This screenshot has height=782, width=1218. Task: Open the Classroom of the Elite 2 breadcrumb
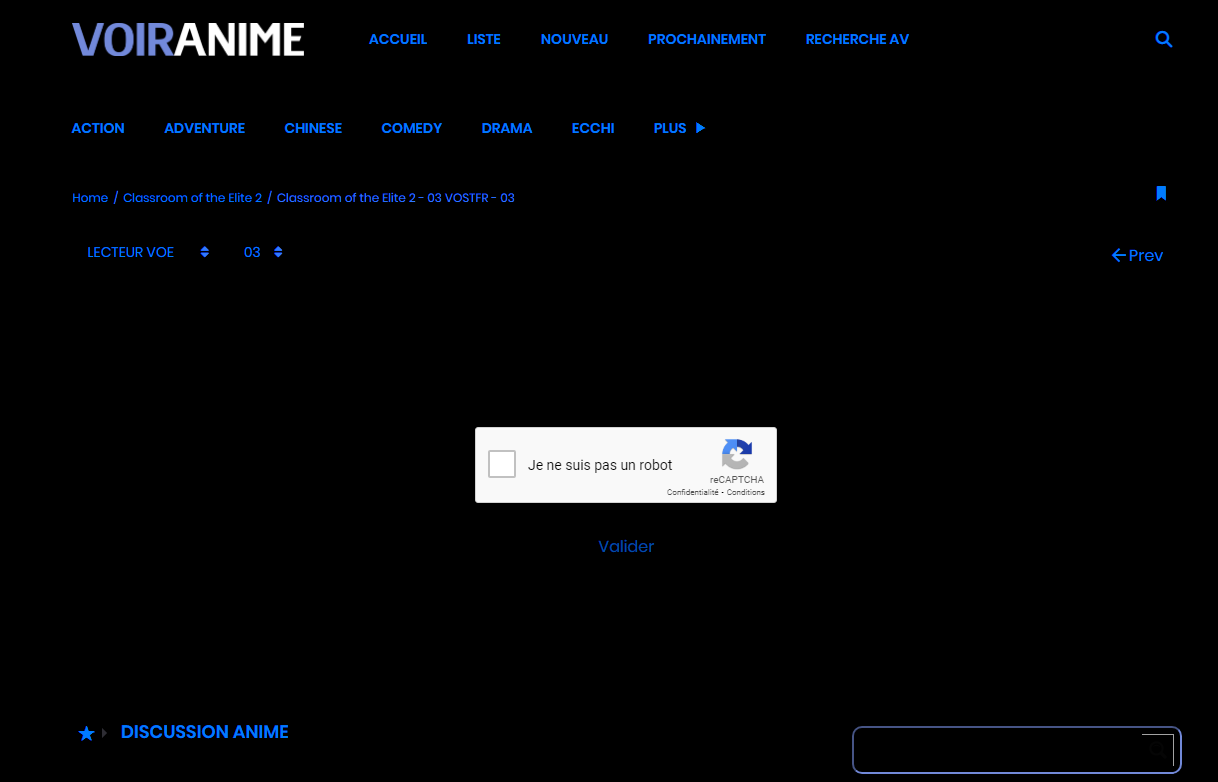(192, 198)
